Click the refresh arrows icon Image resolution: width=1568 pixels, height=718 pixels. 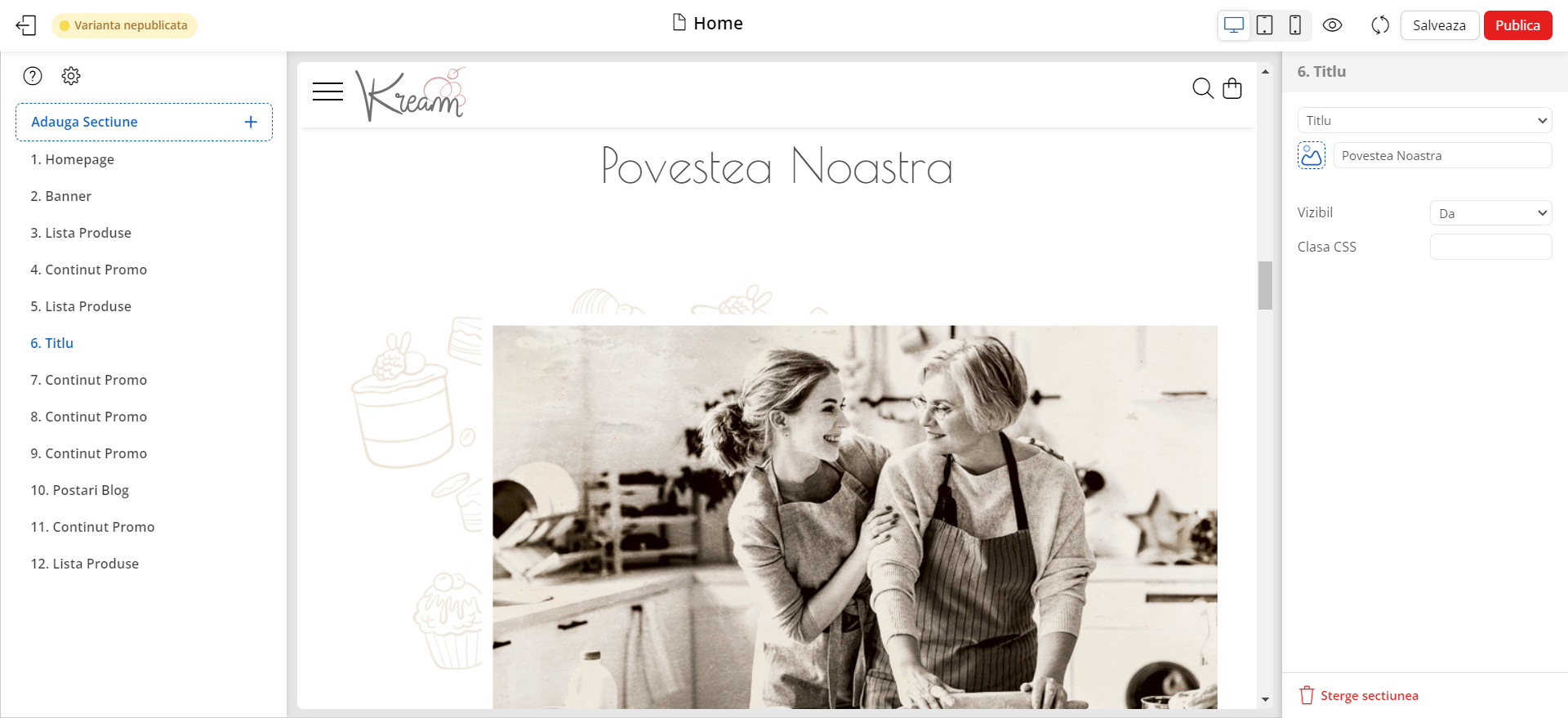pos(1380,25)
